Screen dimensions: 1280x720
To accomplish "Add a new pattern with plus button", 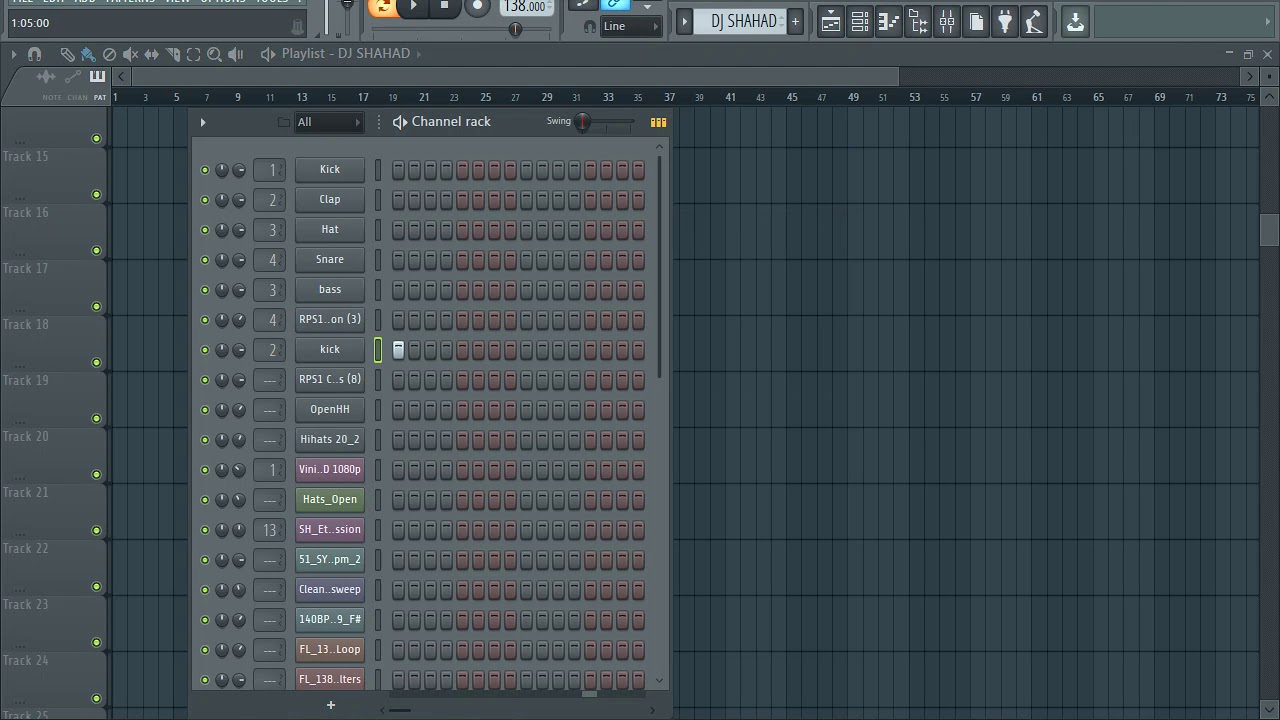I will click(x=795, y=21).
